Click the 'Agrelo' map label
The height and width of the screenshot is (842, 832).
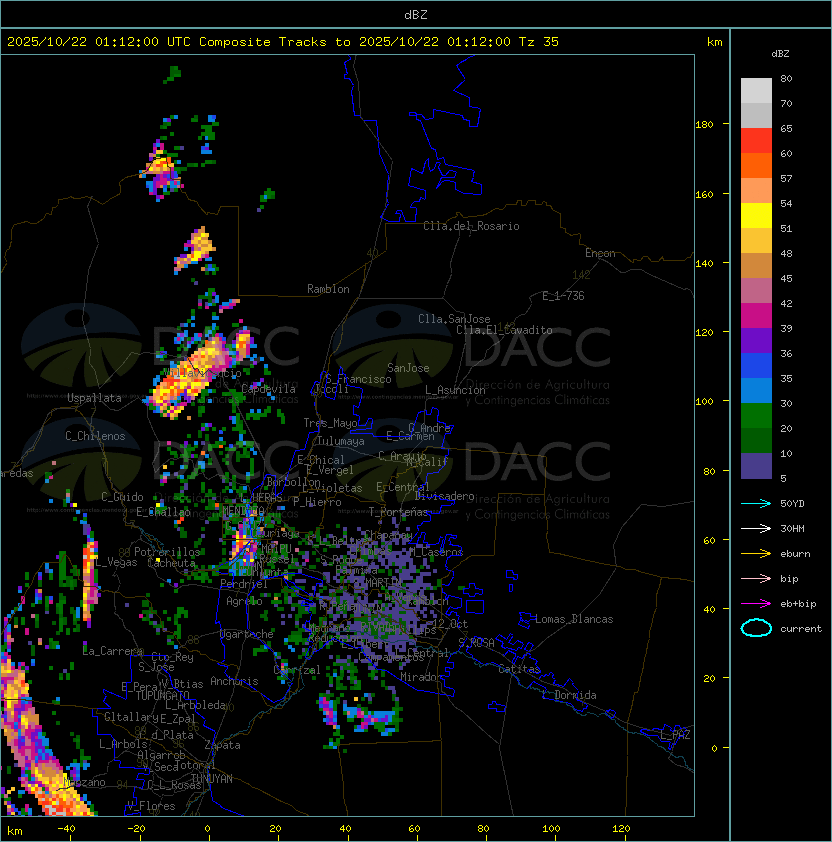point(244,601)
